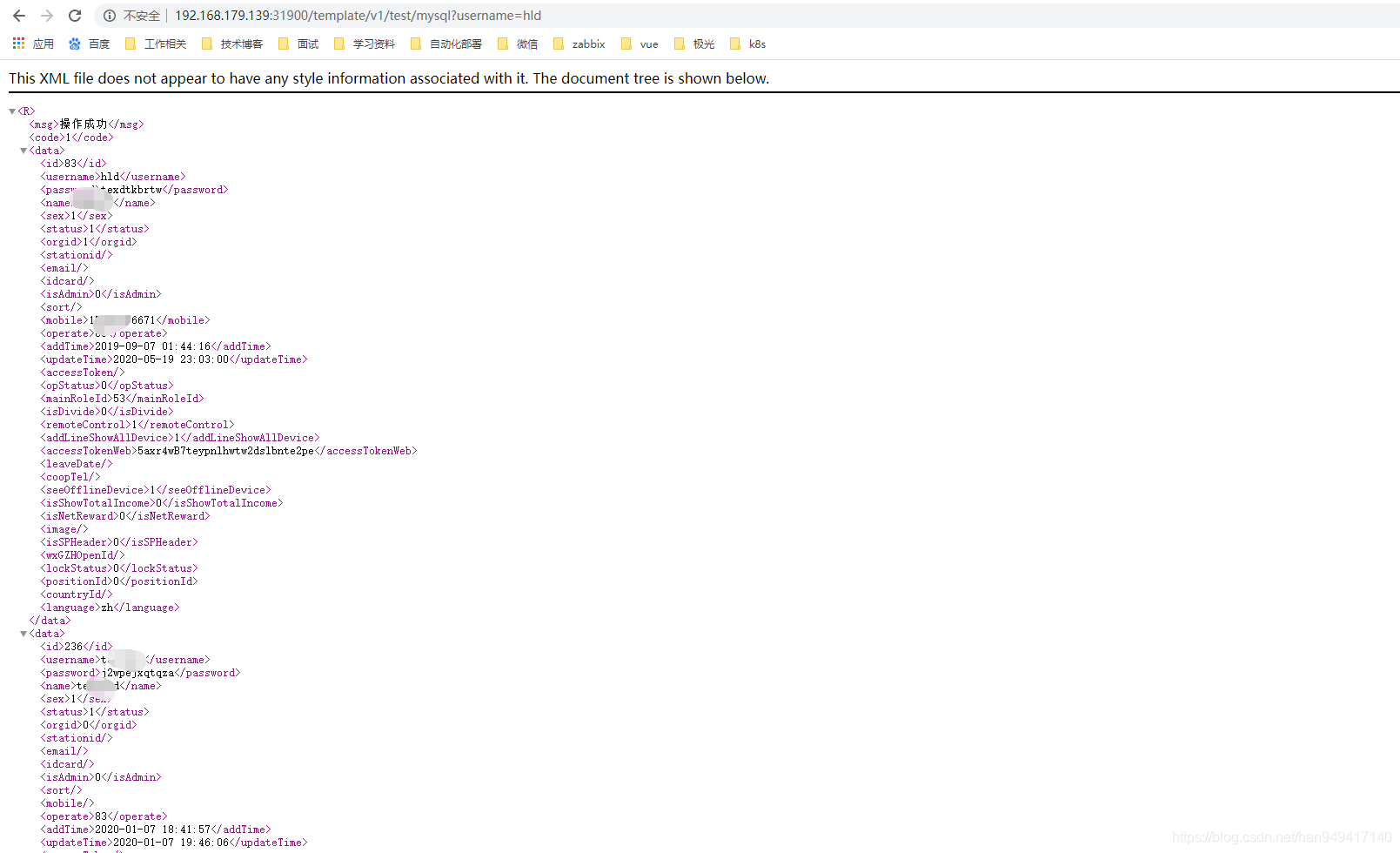
Task: Go back with the browser back arrow
Action: 19,16
